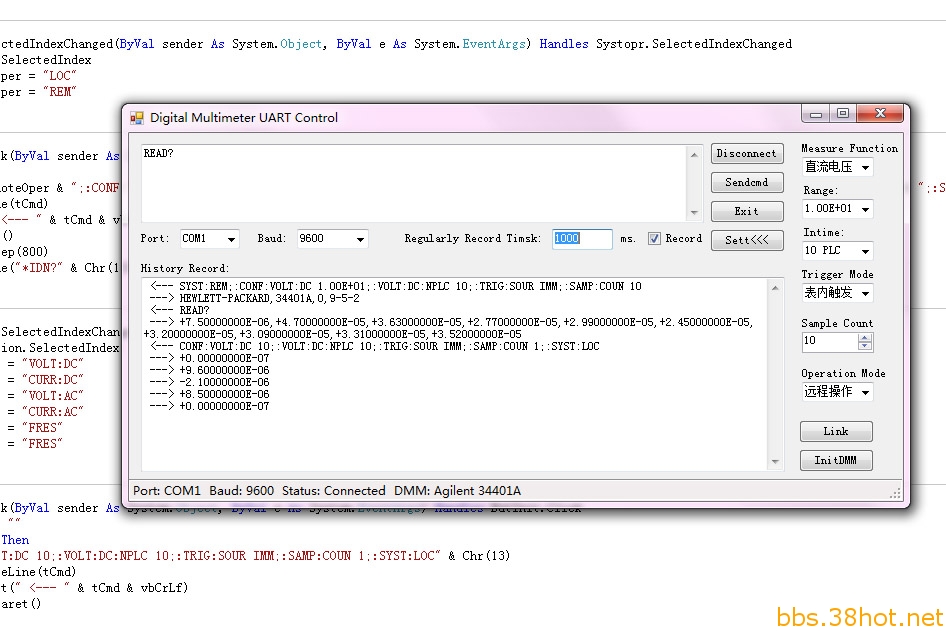
Task: Click status bar text Status: Connected
Action: [334, 491]
